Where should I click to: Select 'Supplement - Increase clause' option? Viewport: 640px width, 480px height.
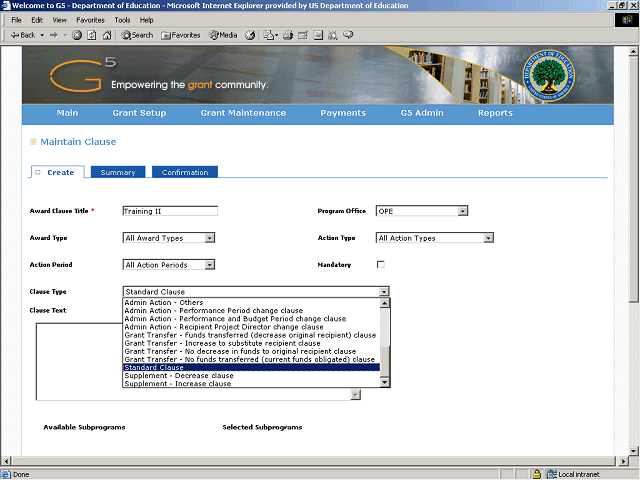(251, 384)
